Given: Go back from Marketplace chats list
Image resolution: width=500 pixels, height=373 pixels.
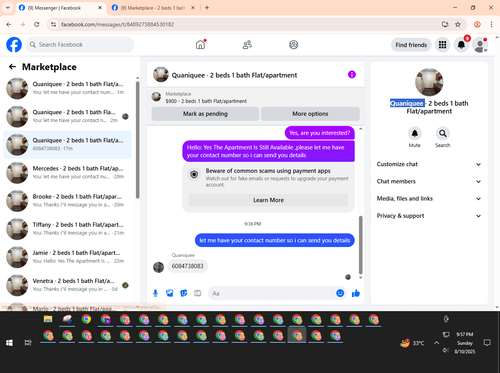Looking at the screenshot, I should point(12,67).
